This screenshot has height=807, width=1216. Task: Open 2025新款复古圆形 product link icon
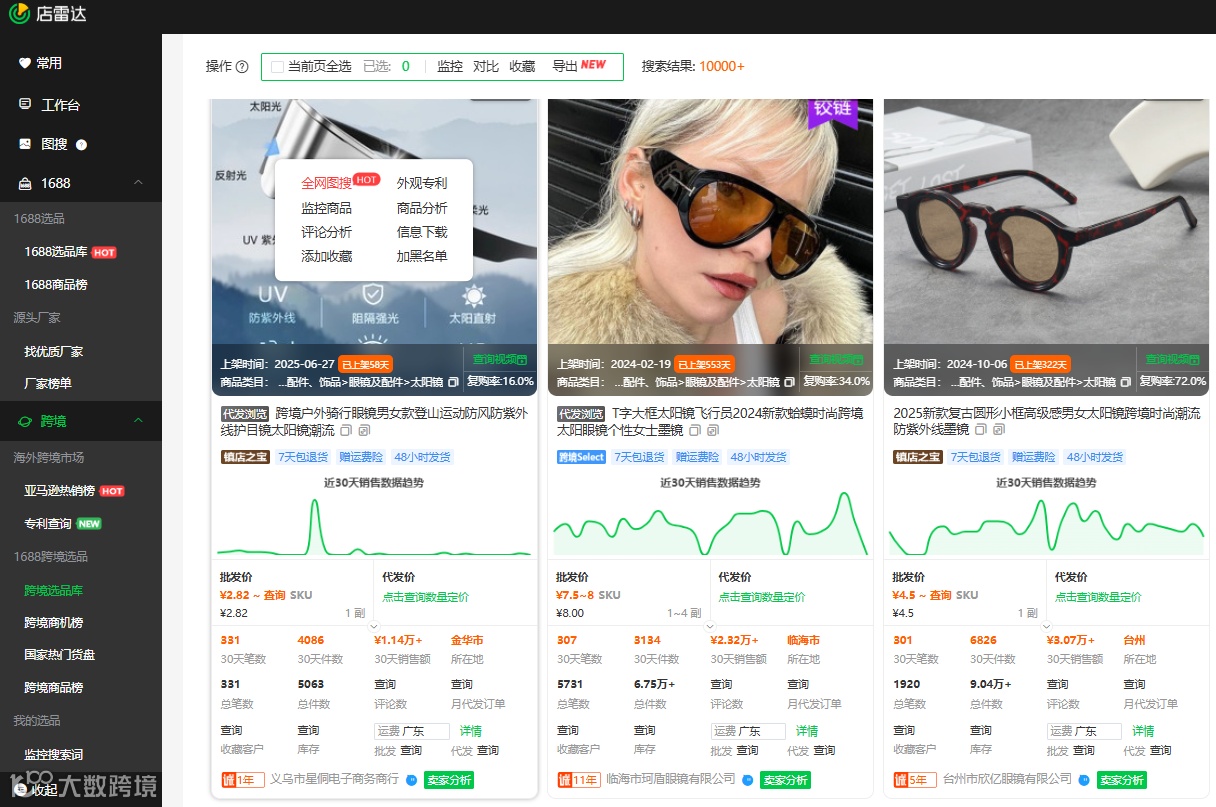click(x=999, y=430)
